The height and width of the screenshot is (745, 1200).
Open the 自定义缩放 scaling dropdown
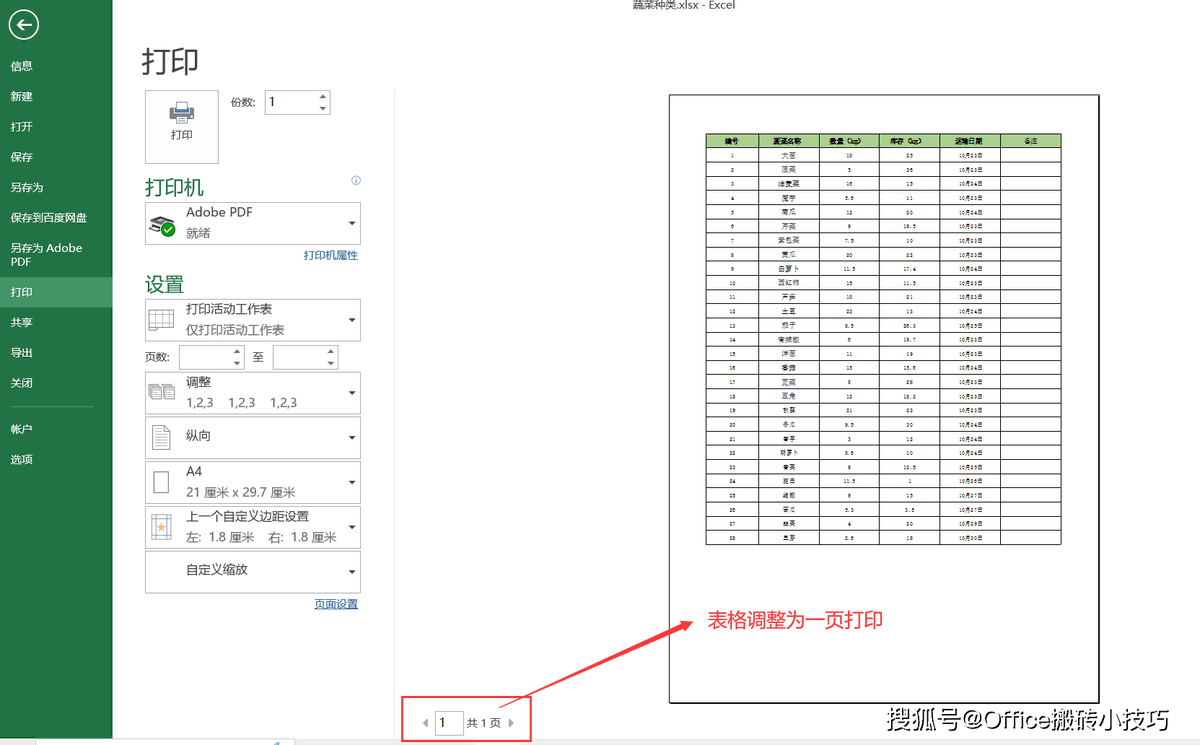pos(253,571)
